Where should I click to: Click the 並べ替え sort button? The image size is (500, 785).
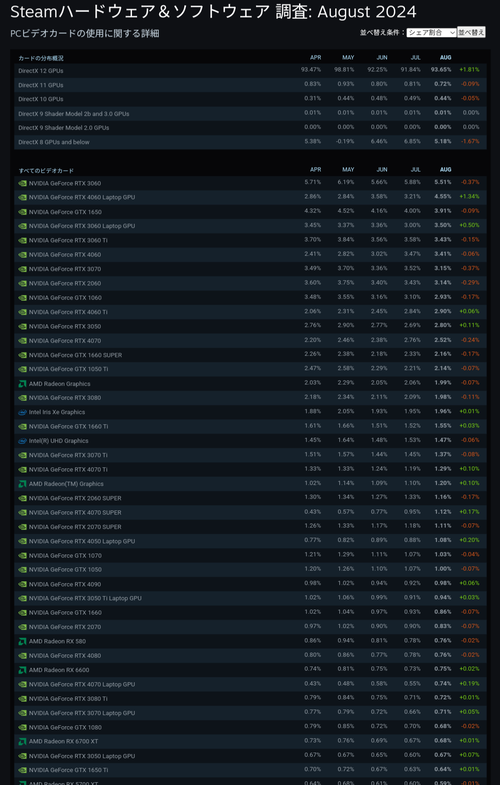pos(471,33)
